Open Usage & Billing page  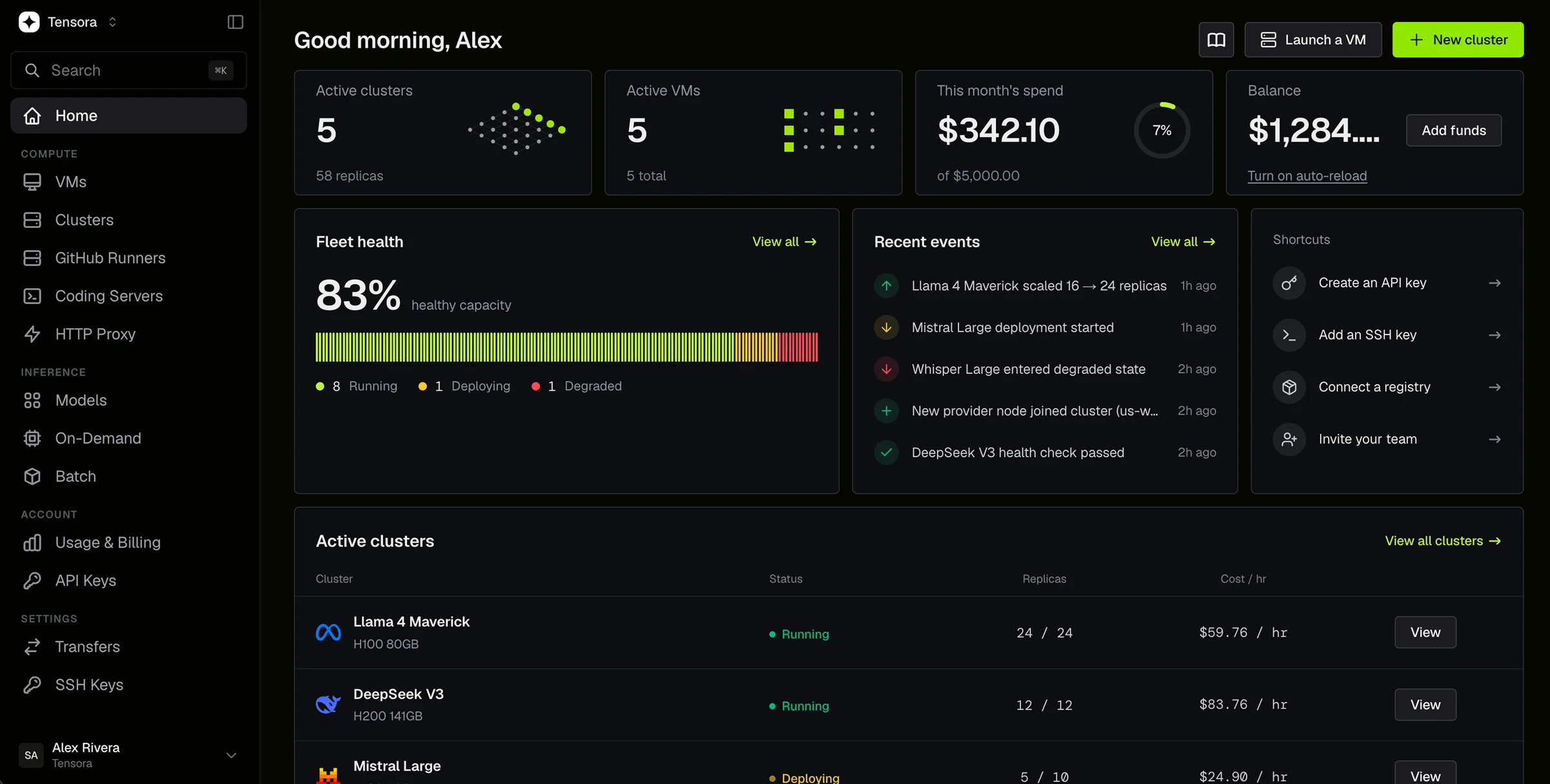tap(129, 543)
